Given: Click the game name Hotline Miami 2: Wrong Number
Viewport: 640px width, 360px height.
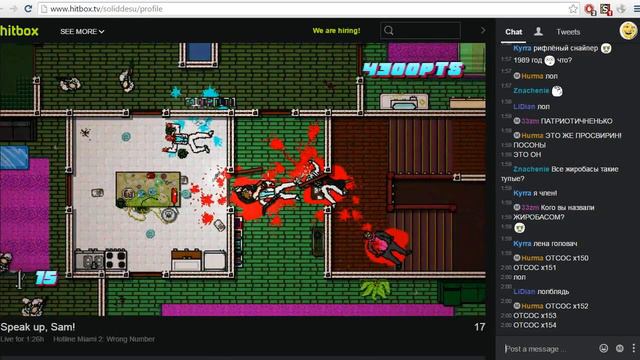Looking at the screenshot, I should (x=104, y=339).
